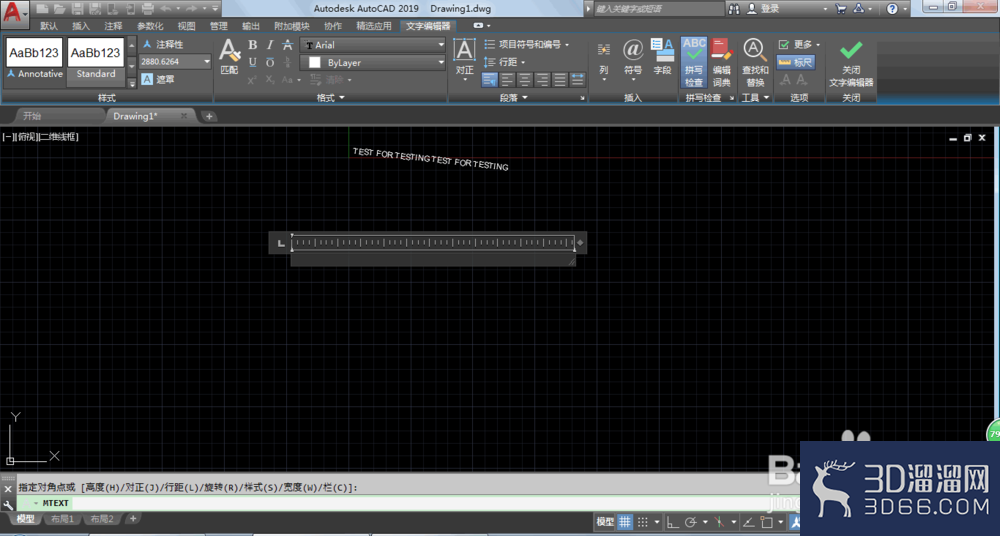This screenshot has height=536, width=1000.
Task: Click the command line wrench customize icon
Action: 8,504
